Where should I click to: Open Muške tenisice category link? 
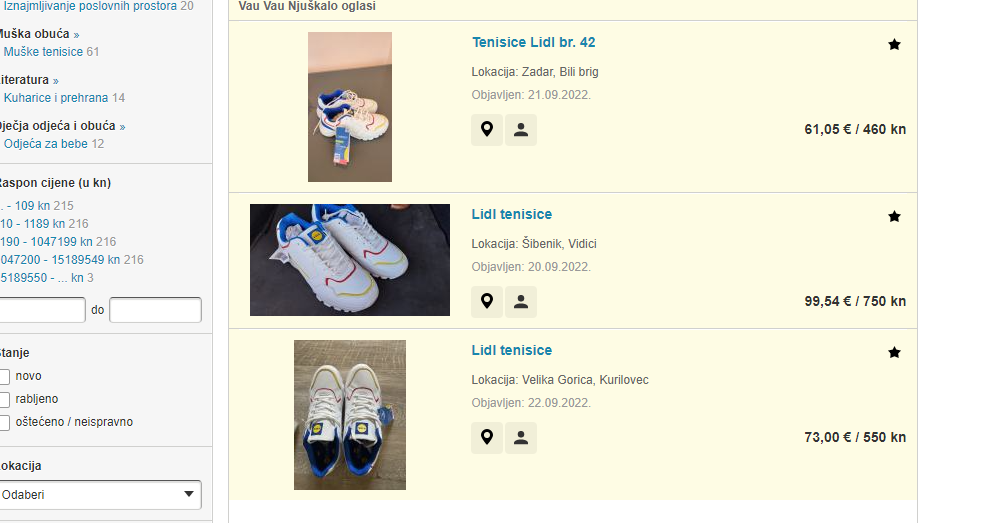click(x=43, y=52)
